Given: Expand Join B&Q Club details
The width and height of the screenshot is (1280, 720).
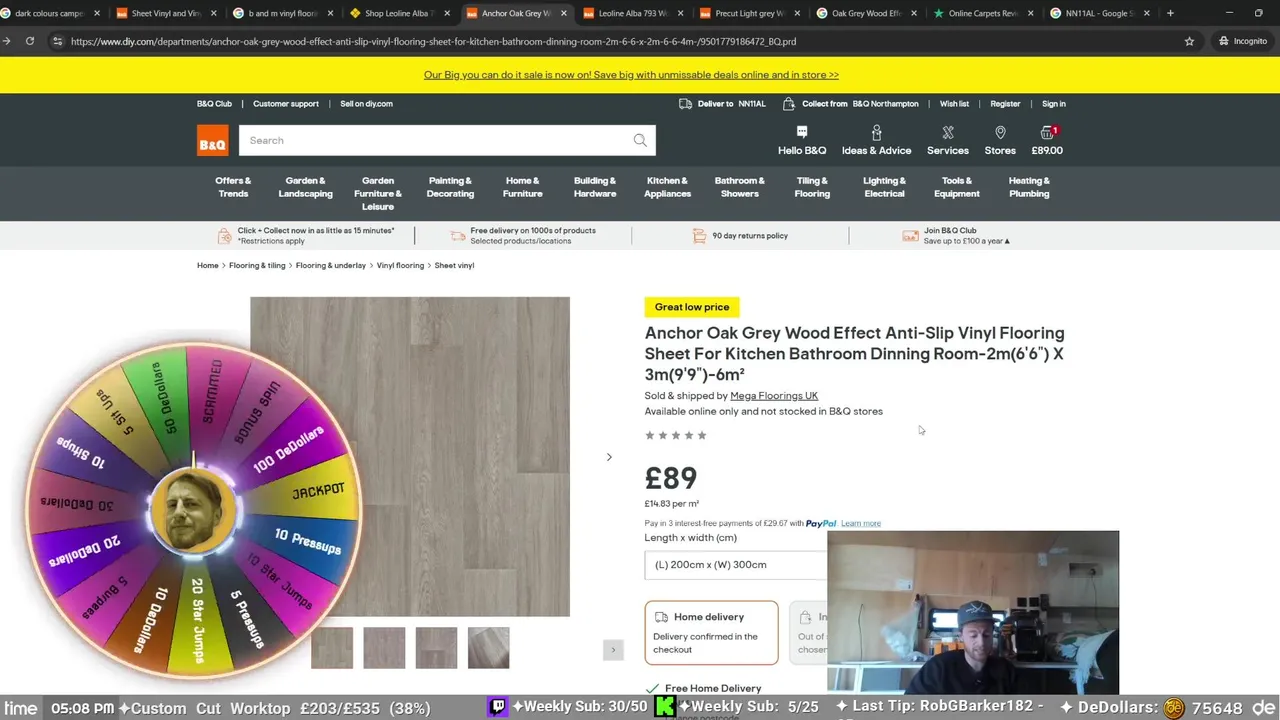Looking at the screenshot, I should [1007, 241].
